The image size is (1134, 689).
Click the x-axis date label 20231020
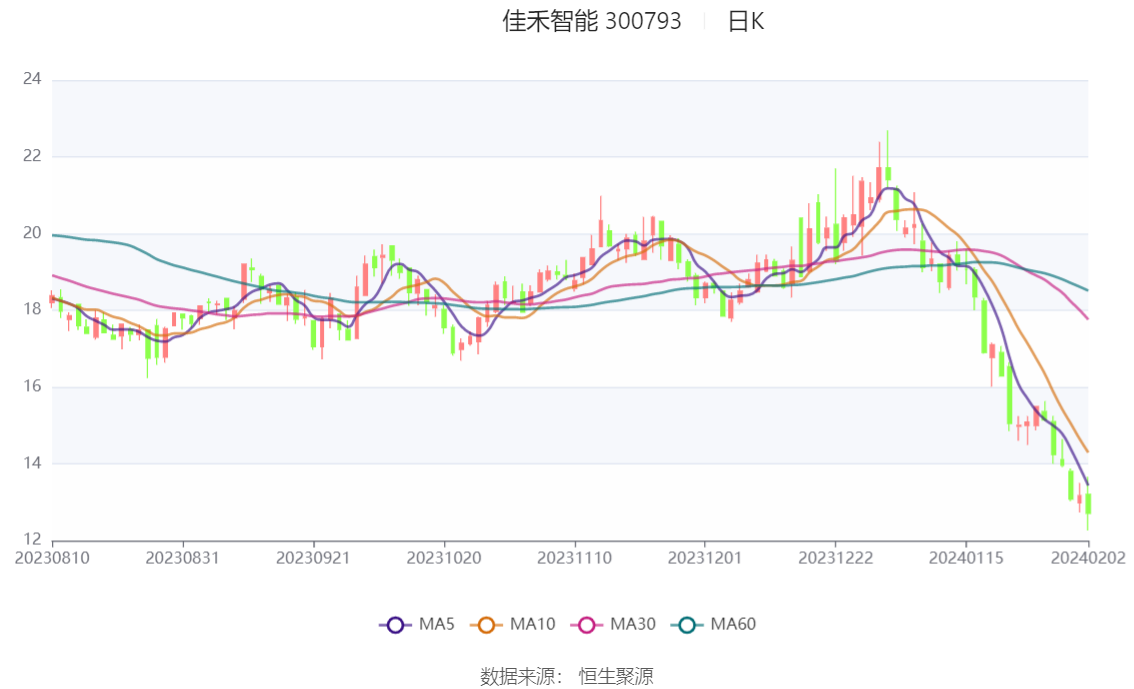(444, 558)
